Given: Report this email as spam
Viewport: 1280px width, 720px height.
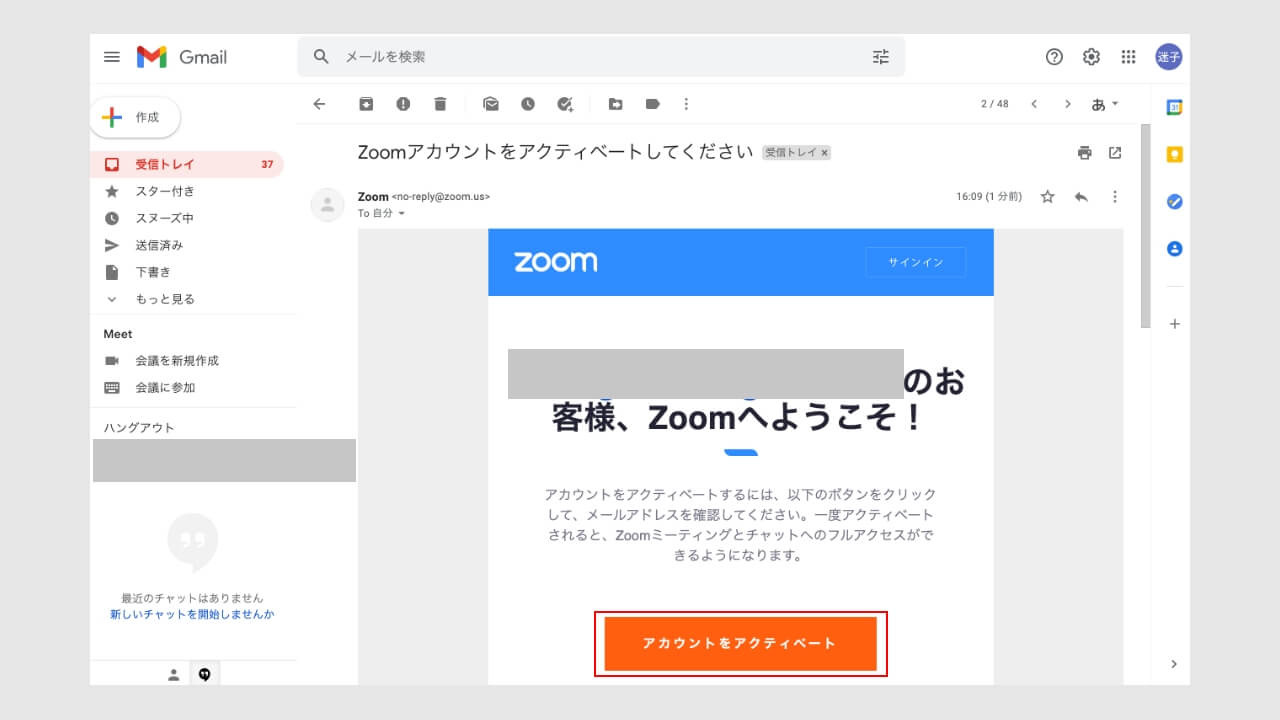Looking at the screenshot, I should (x=403, y=104).
